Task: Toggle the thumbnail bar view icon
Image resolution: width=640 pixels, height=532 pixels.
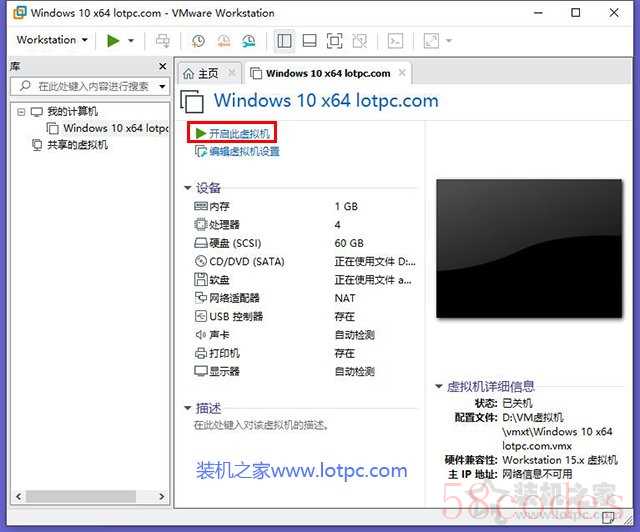Action: (x=309, y=40)
